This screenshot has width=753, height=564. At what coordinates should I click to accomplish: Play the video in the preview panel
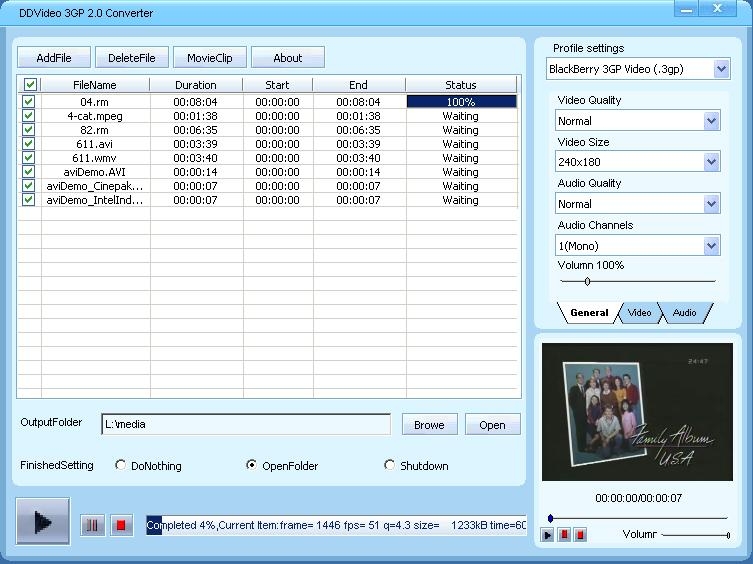[x=547, y=535]
